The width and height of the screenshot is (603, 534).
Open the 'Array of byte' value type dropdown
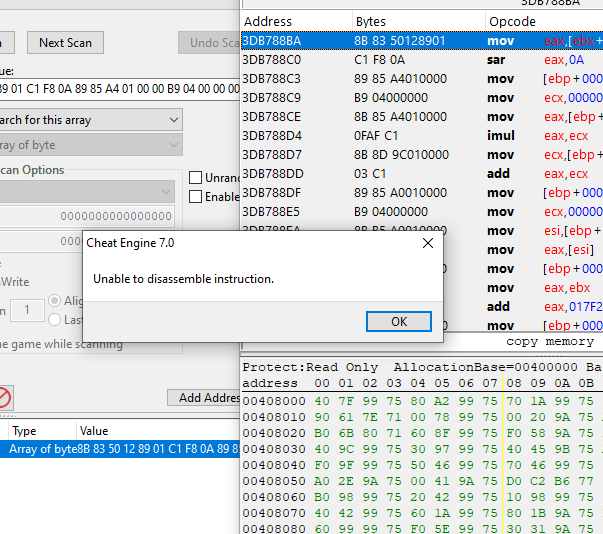tap(89, 145)
